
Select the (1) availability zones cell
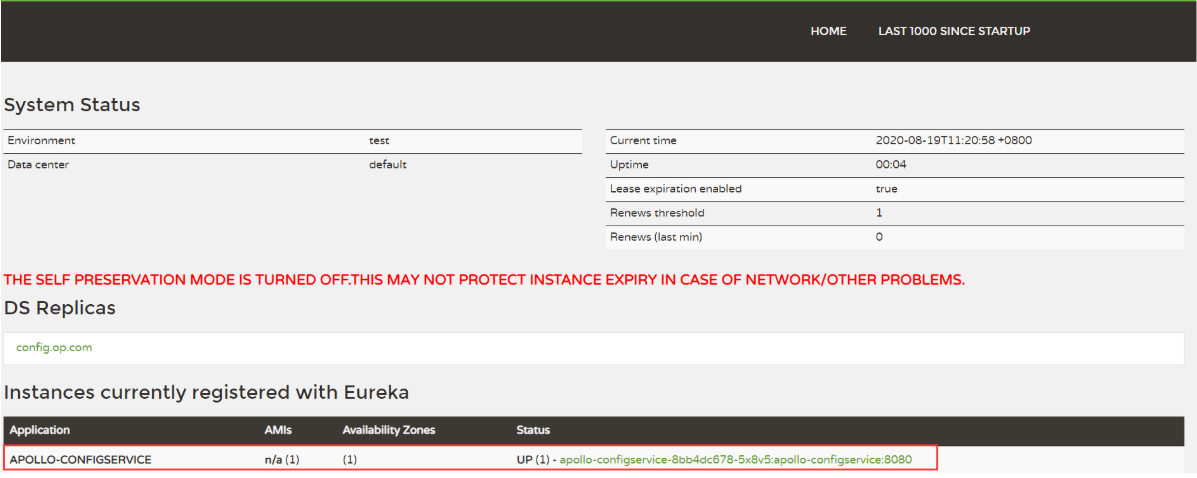pos(350,460)
